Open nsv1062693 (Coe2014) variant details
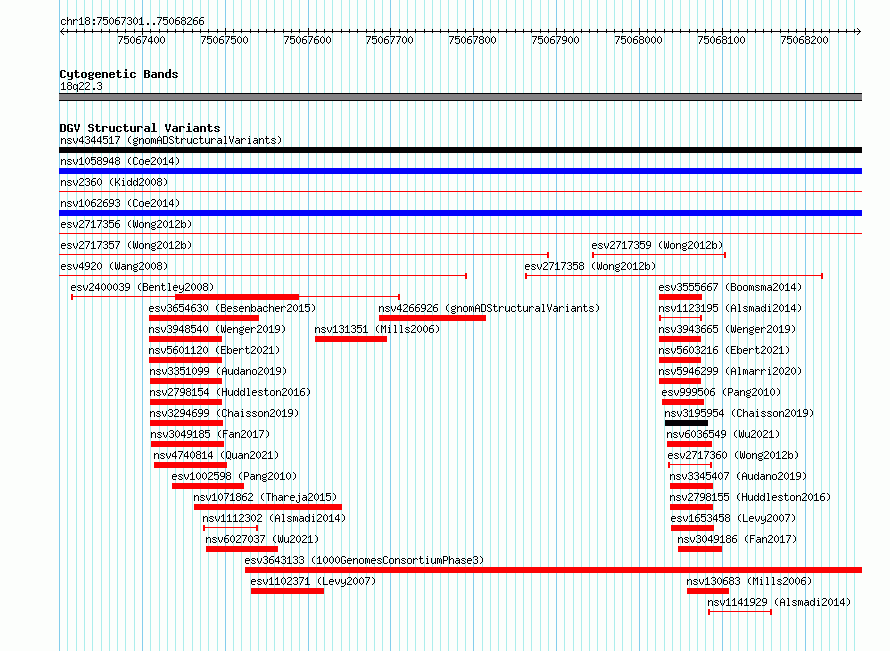Image resolution: width=890 pixels, height=651 pixels. tap(120, 203)
